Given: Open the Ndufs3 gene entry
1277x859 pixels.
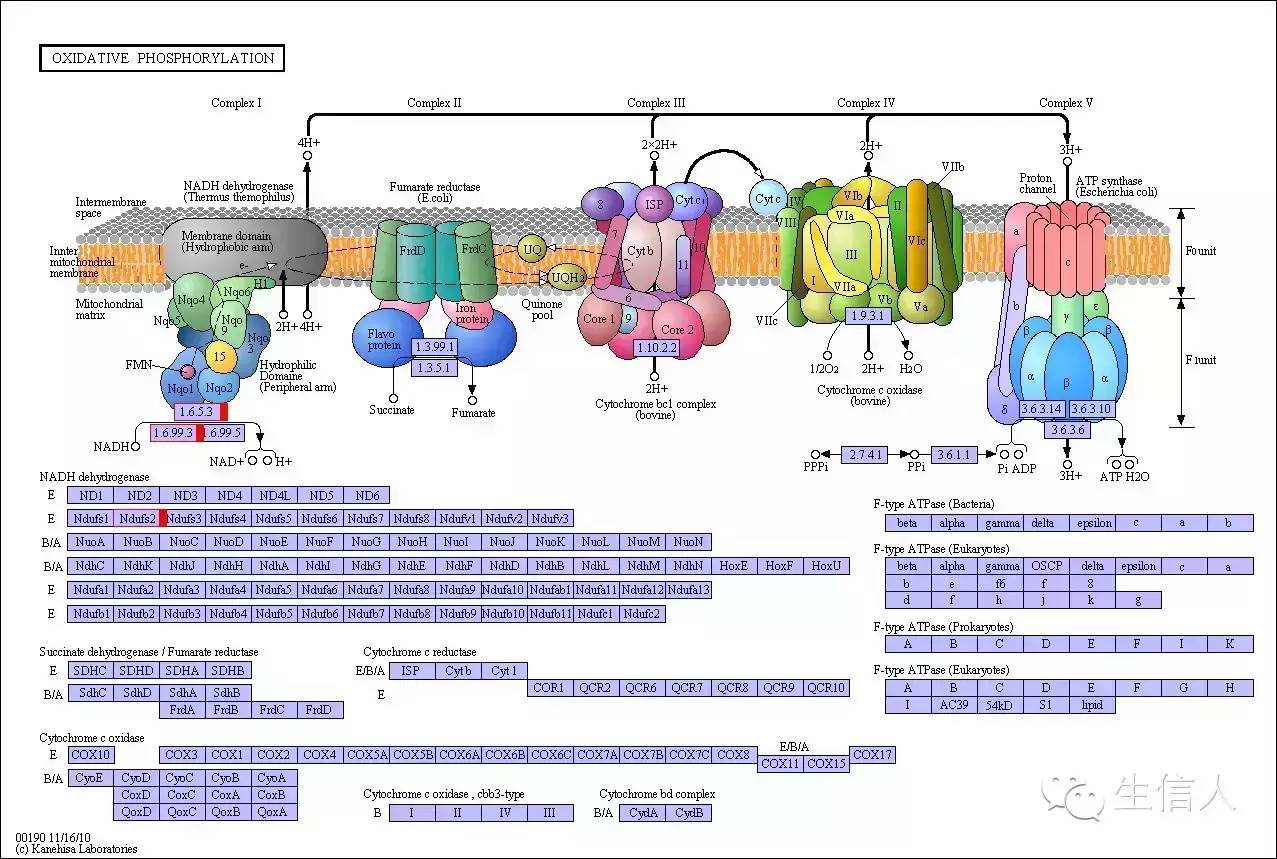Looking at the screenshot, I should tap(184, 518).
